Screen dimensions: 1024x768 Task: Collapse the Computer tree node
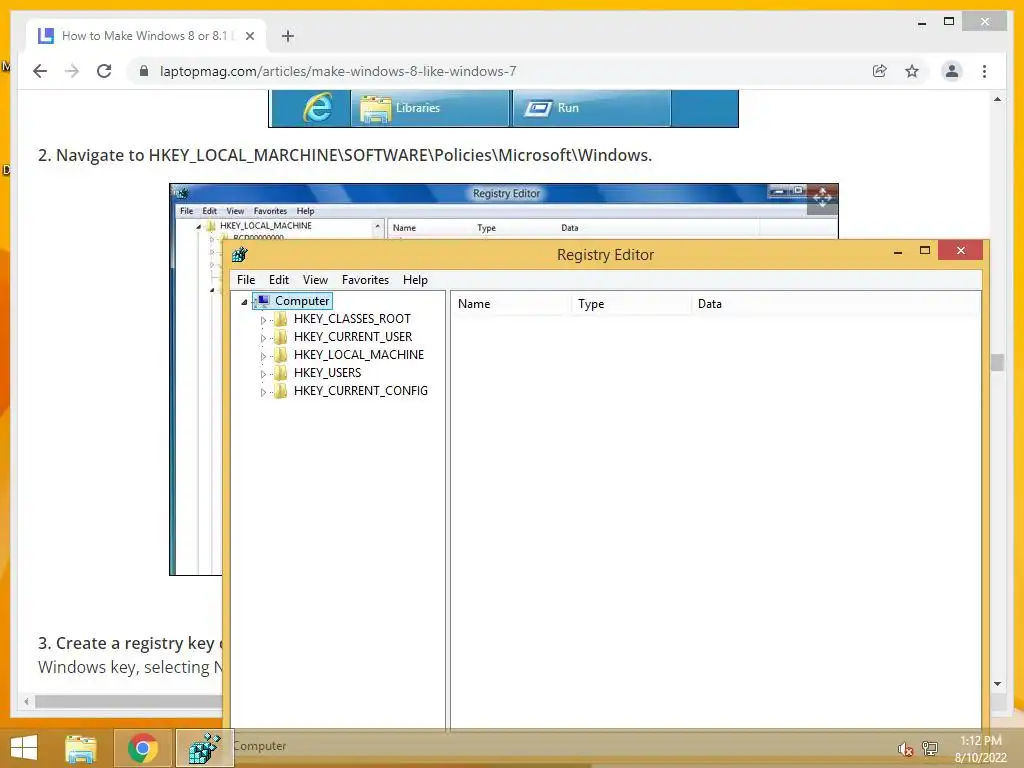click(244, 302)
